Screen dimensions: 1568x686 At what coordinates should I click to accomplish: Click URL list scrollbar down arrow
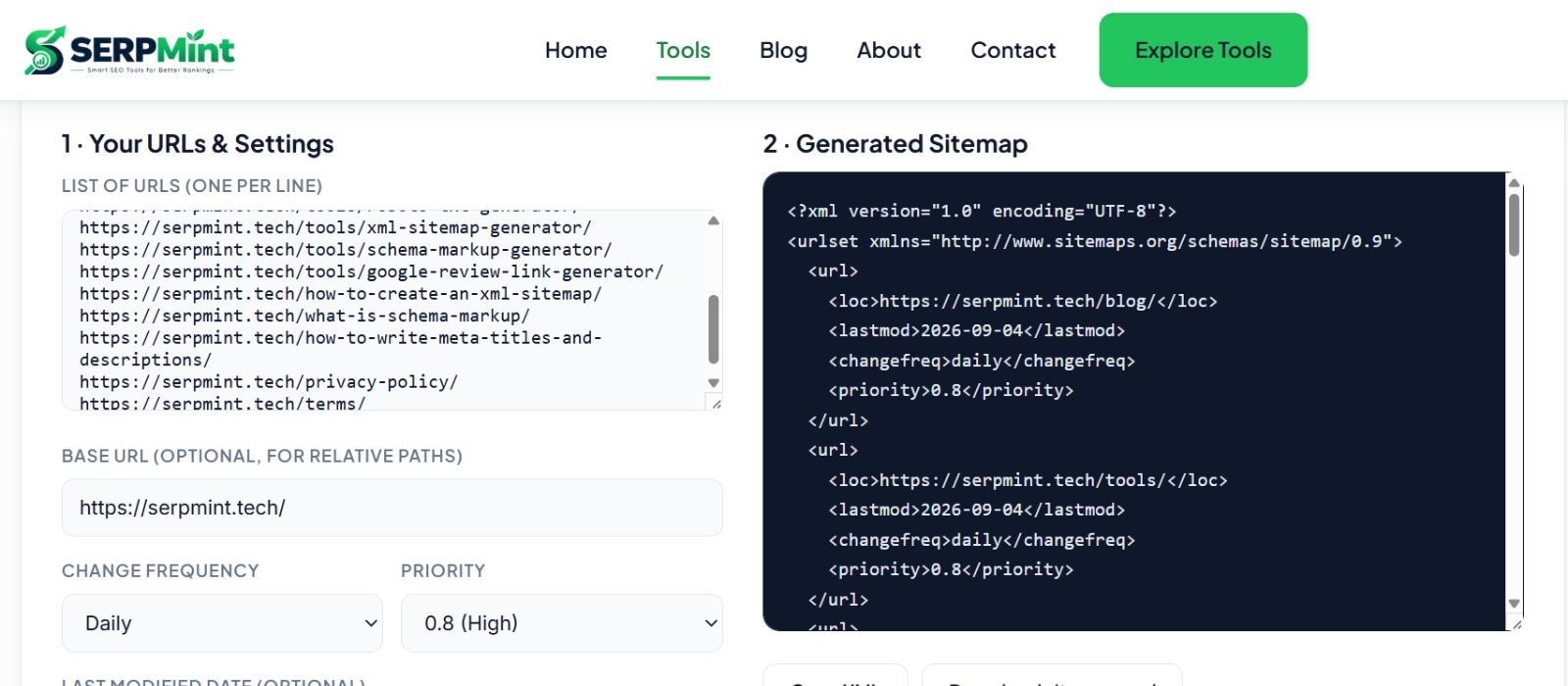pyautogui.click(x=713, y=383)
